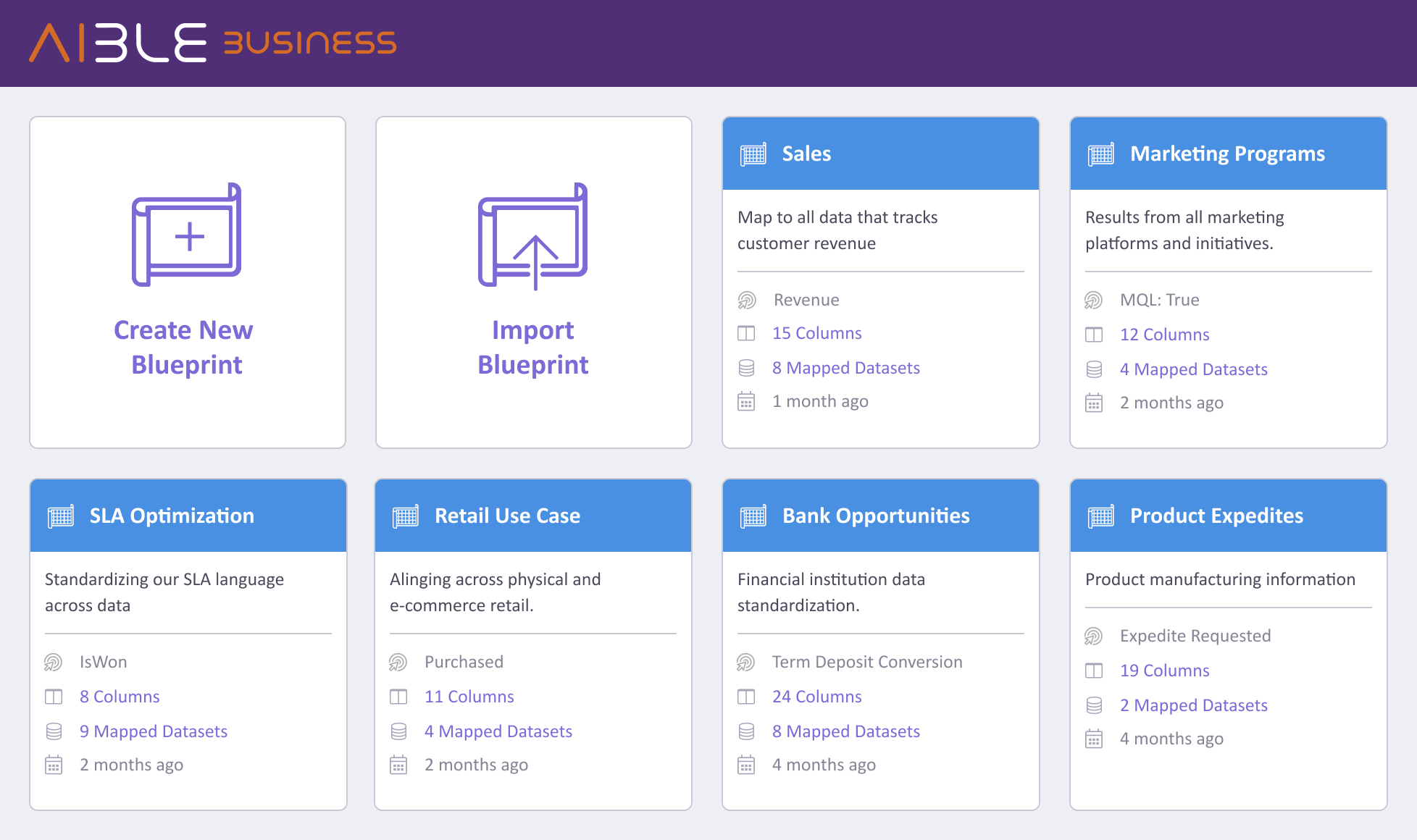
Task: Open the Bank Opportunities blueprint title
Action: click(x=875, y=516)
